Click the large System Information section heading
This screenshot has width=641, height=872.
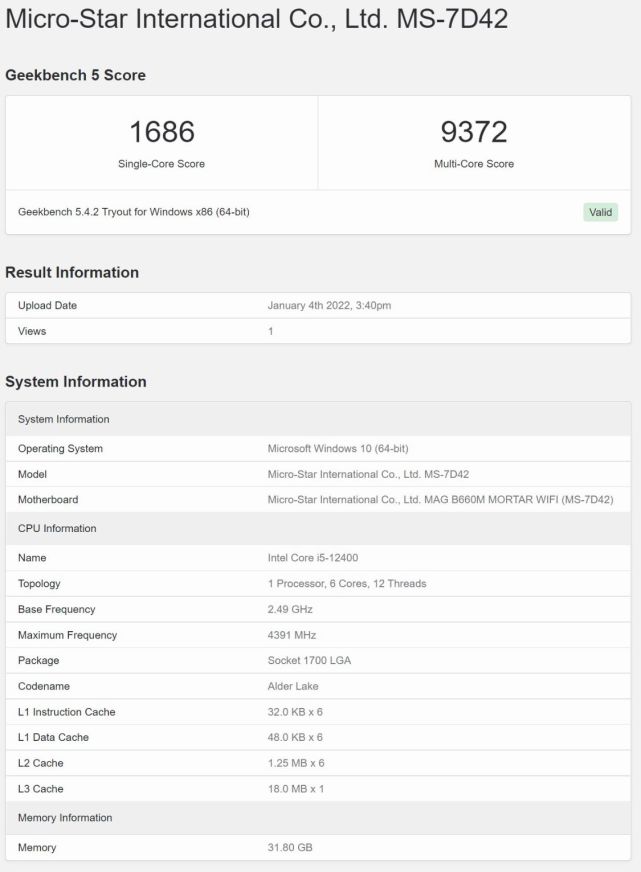point(76,382)
